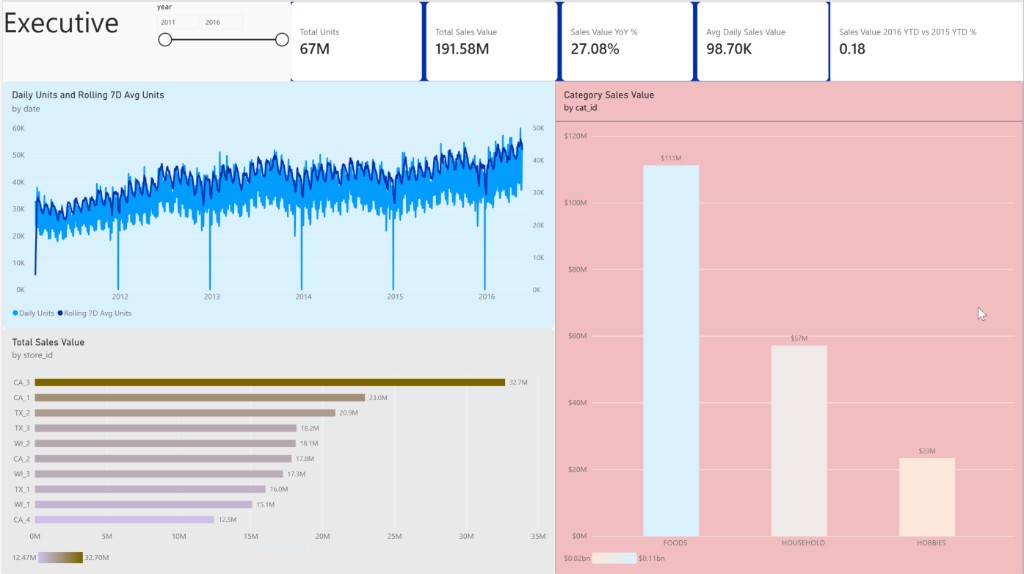Viewport: 1024px width, 574px height.
Task: Select the Avg Daily Sales Value card
Action: [x=762, y=41]
